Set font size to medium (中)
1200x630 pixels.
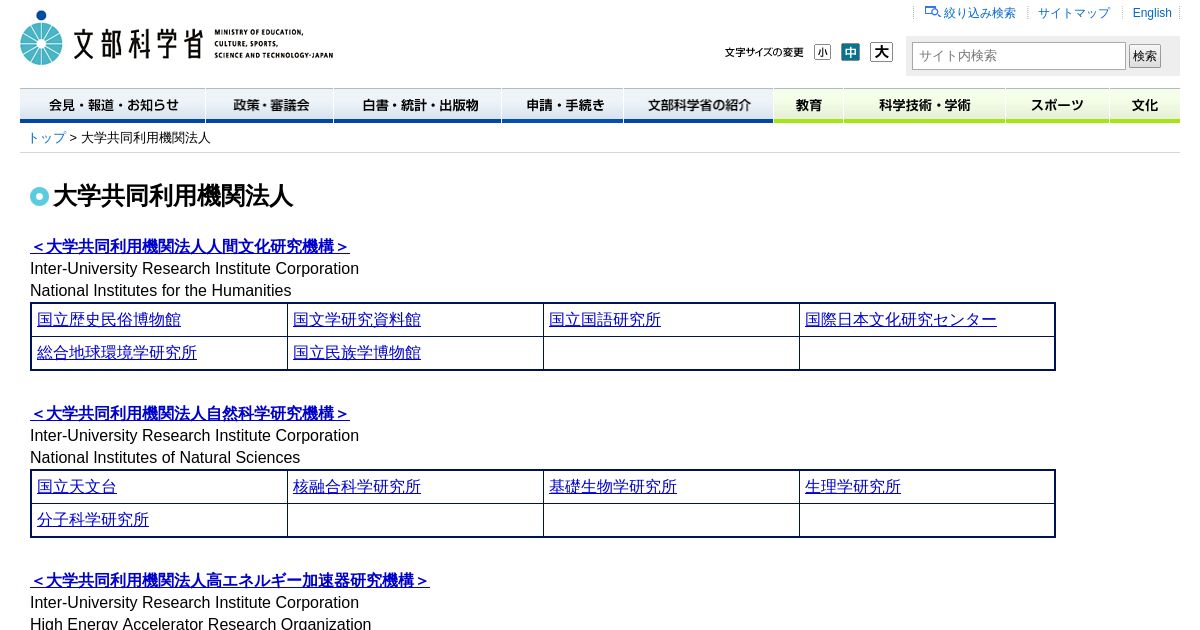tap(850, 52)
